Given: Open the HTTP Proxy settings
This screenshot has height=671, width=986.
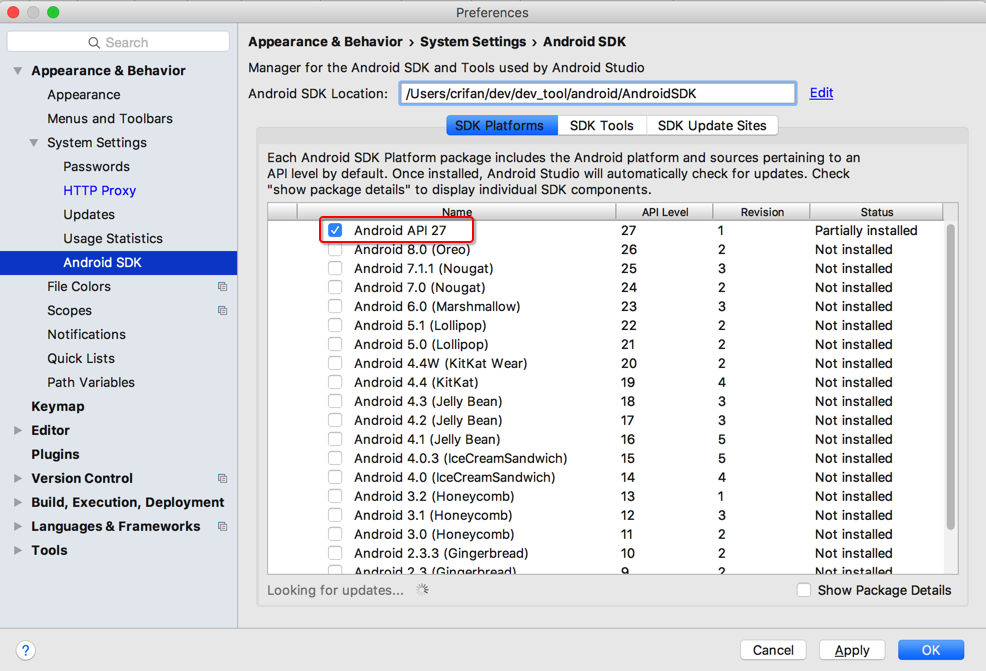Looking at the screenshot, I should [x=99, y=191].
